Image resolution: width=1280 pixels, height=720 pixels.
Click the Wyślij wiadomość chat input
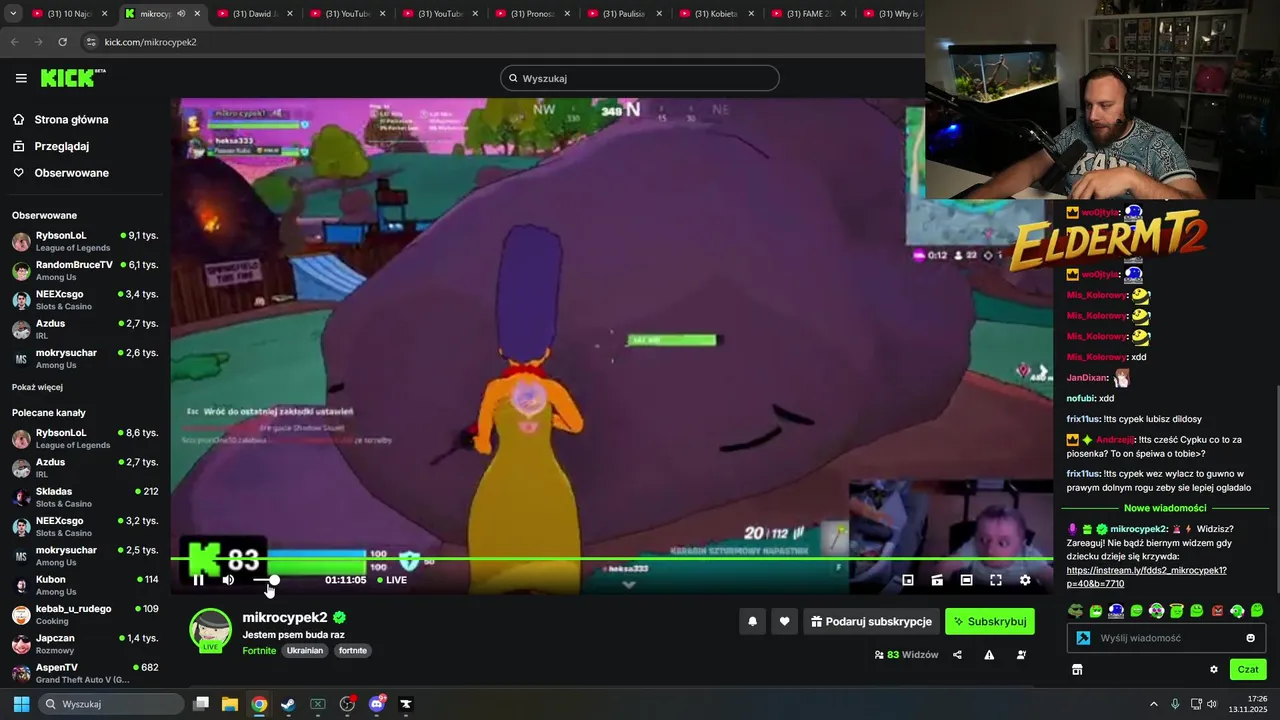click(1165, 638)
